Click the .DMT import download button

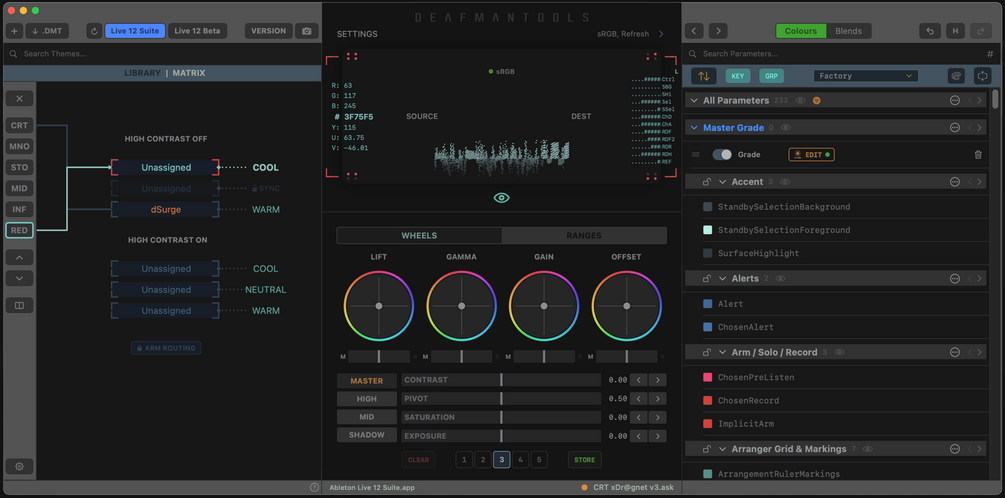point(47,31)
